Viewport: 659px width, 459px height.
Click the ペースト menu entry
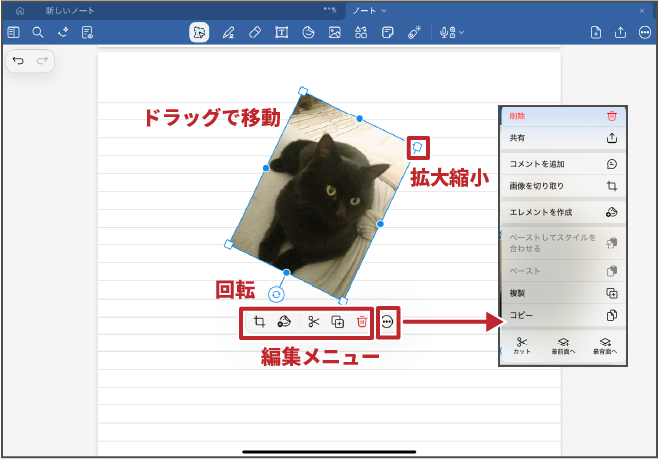[x=563, y=271]
